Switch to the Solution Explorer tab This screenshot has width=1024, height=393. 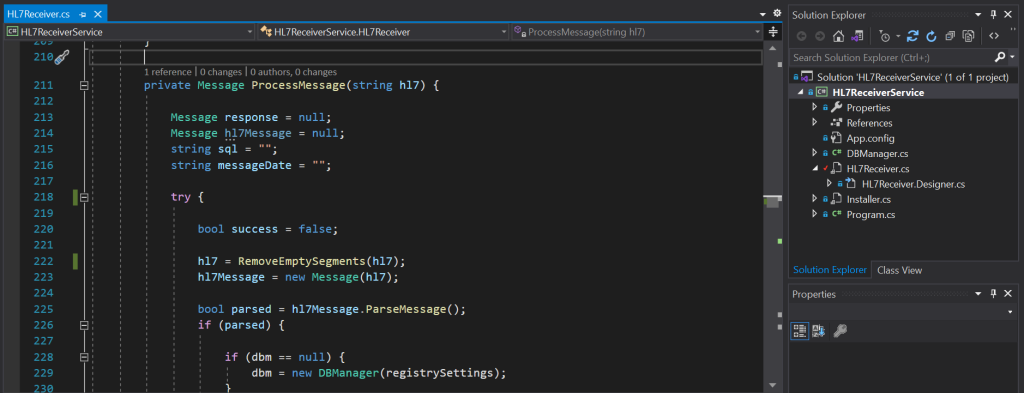(x=829, y=270)
